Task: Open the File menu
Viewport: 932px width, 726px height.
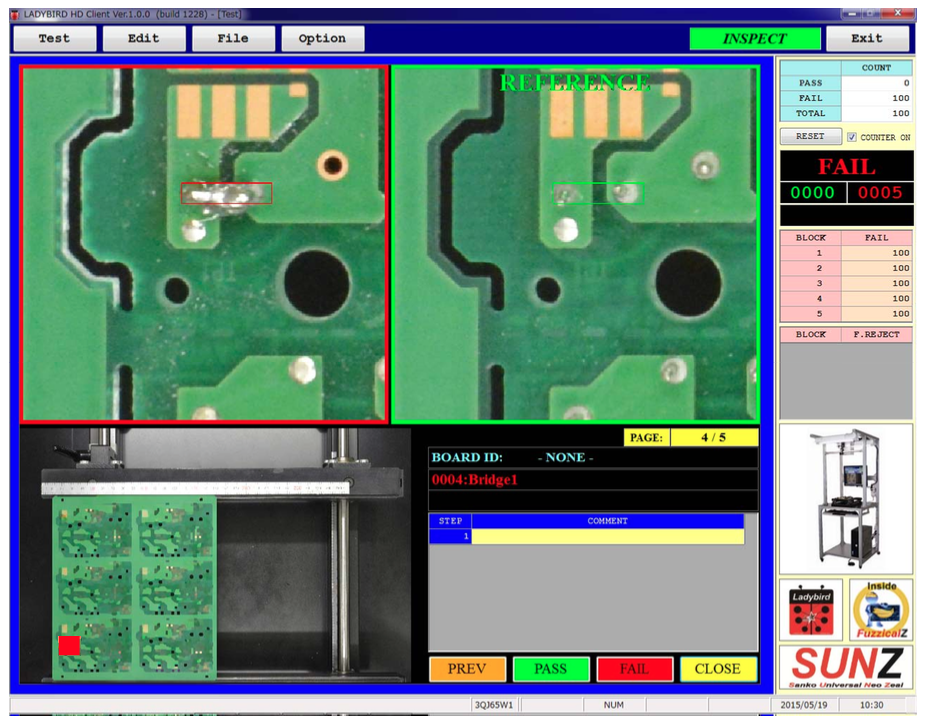Action: 233,39
